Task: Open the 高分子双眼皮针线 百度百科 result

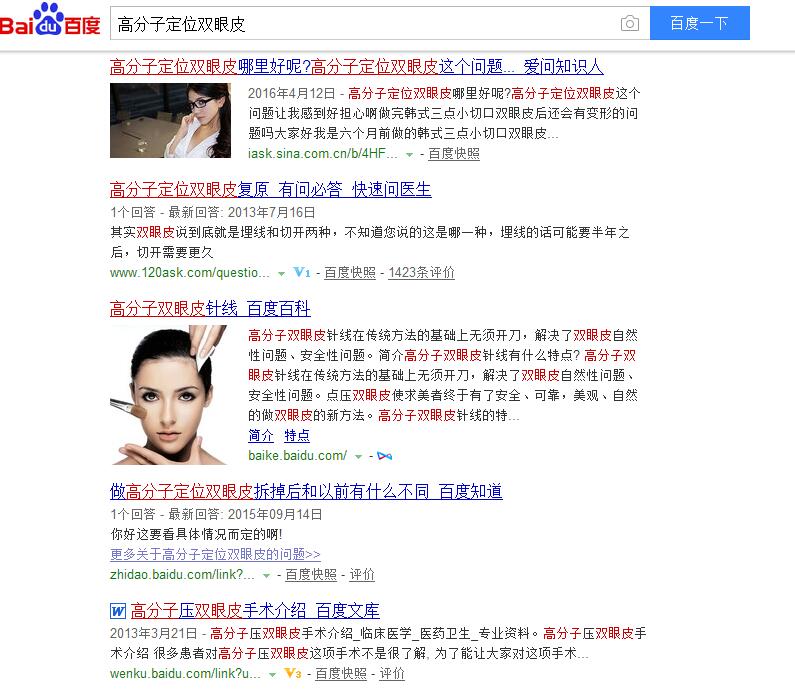Action: [210, 308]
